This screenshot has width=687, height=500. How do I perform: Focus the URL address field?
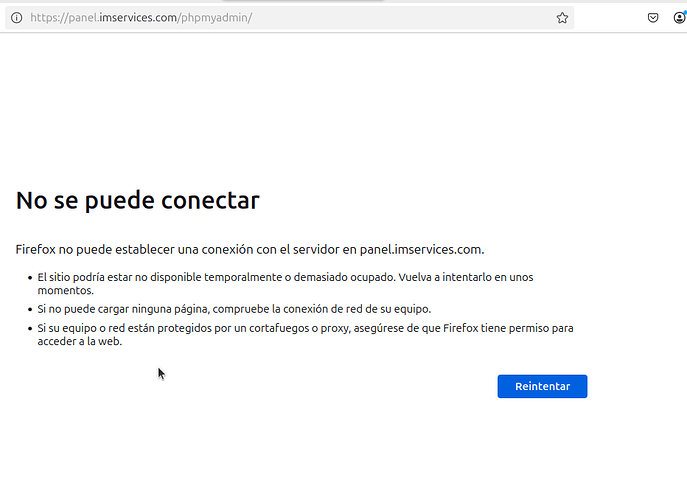289,18
